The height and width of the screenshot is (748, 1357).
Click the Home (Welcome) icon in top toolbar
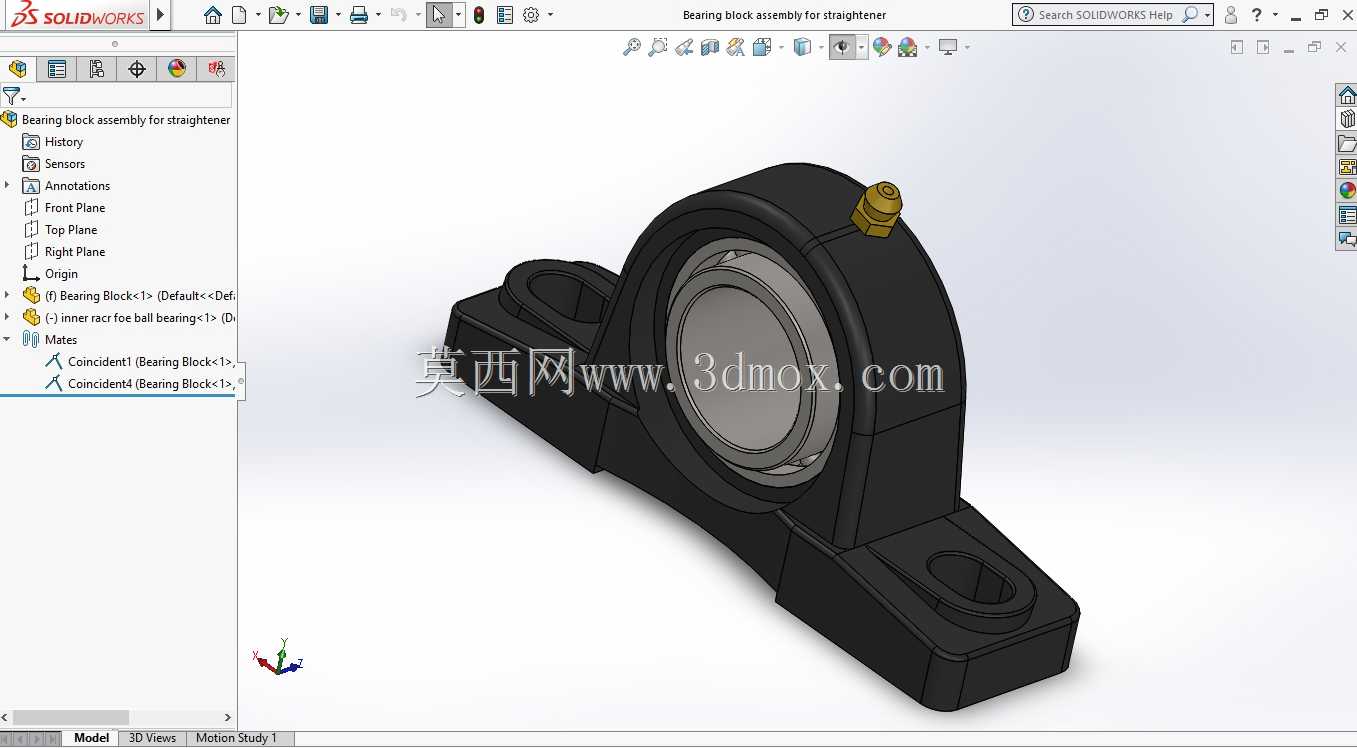click(212, 15)
